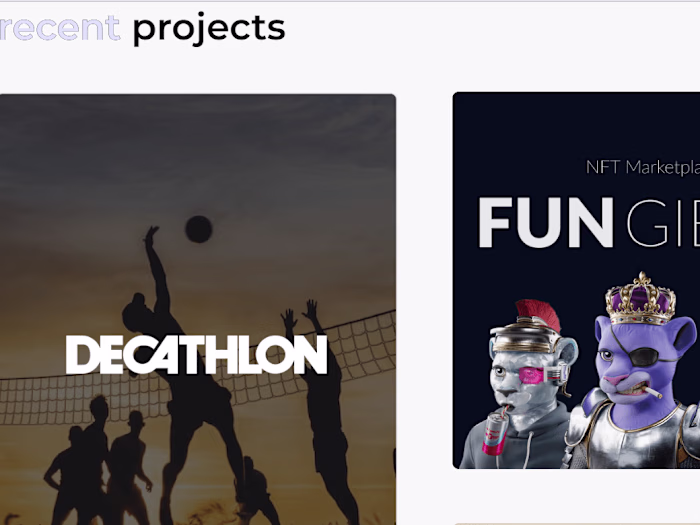Click the volleyball in the Decathlon image

pyautogui.click(x=199, y=229)
